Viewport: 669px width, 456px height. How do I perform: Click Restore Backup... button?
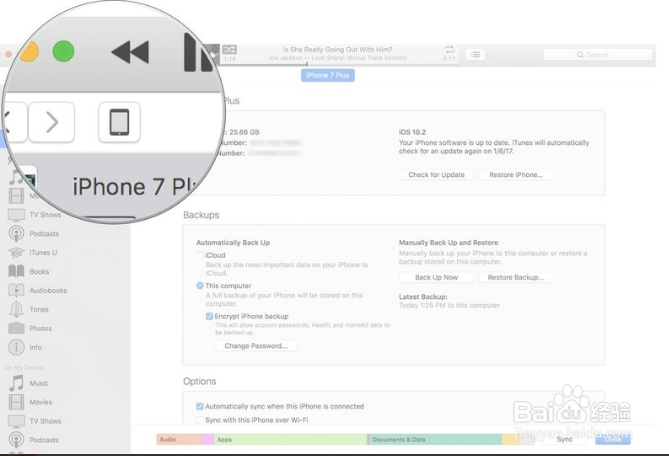pyautogui.click(x=516, y=277)
